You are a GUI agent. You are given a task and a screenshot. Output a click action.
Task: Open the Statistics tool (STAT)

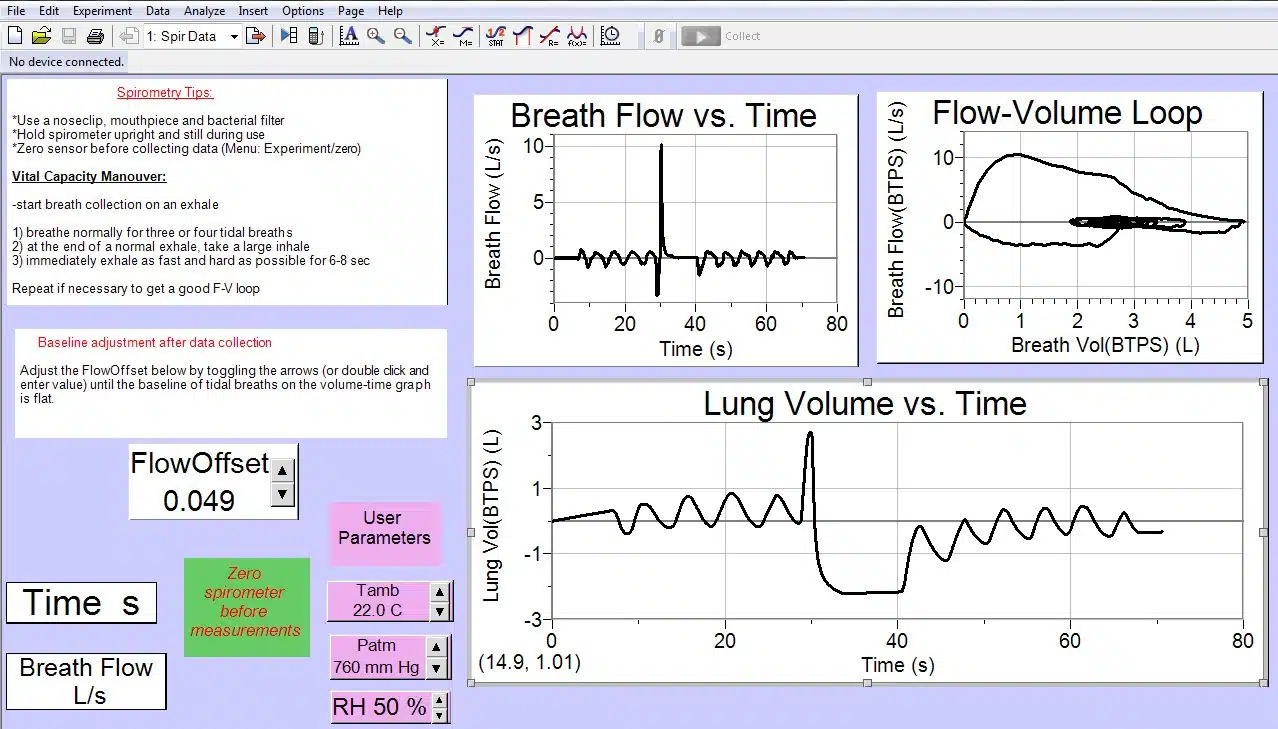click(494, 35)
